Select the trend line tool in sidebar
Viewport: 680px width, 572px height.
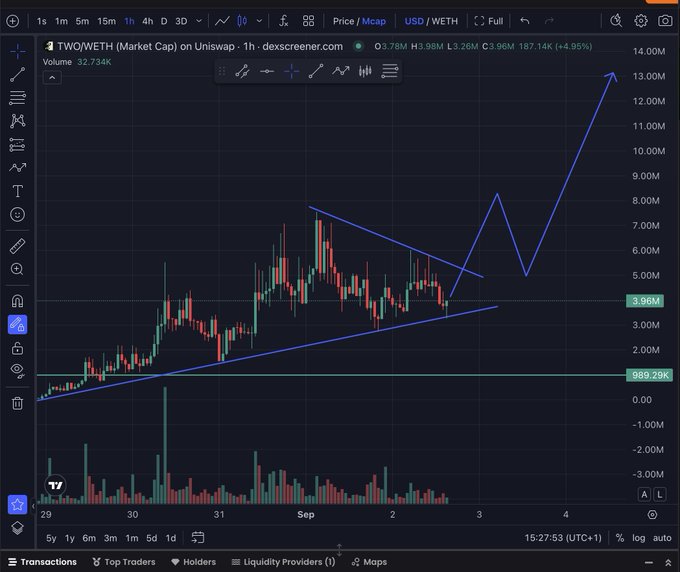coord(17,75)
